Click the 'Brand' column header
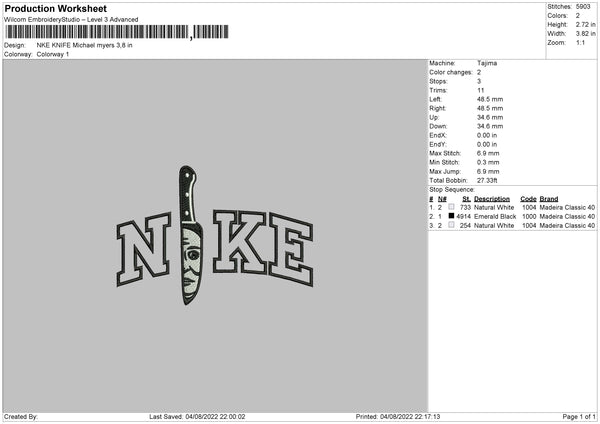This screenshot has height=424, width=600. pos(549,199)
